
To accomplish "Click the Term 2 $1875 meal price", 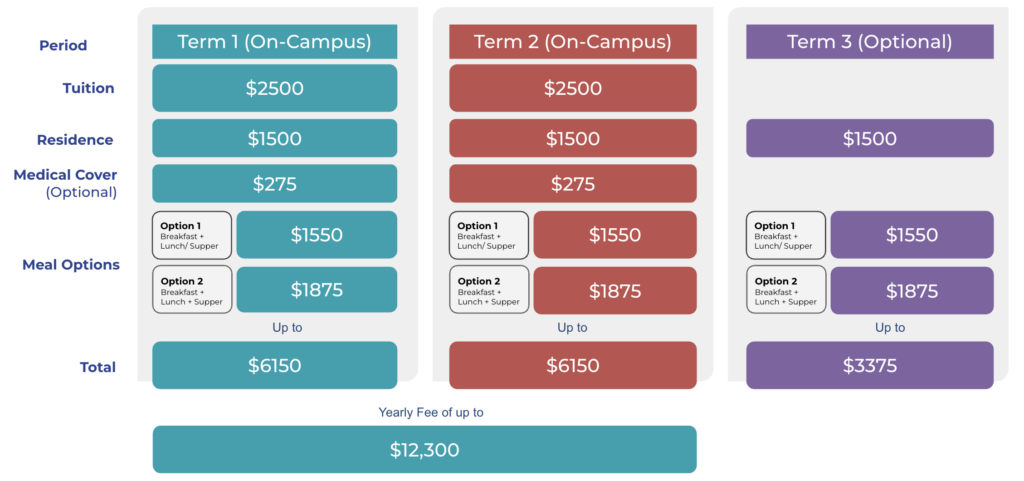I will point(615,290).
